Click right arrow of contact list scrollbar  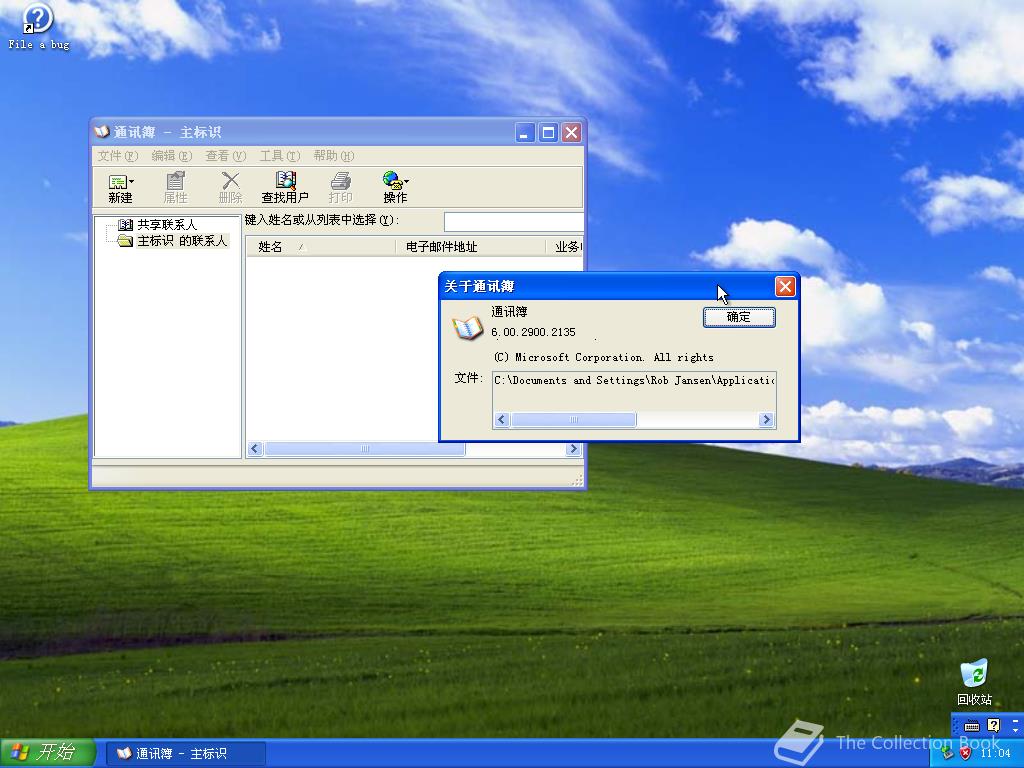coord(573,449)
